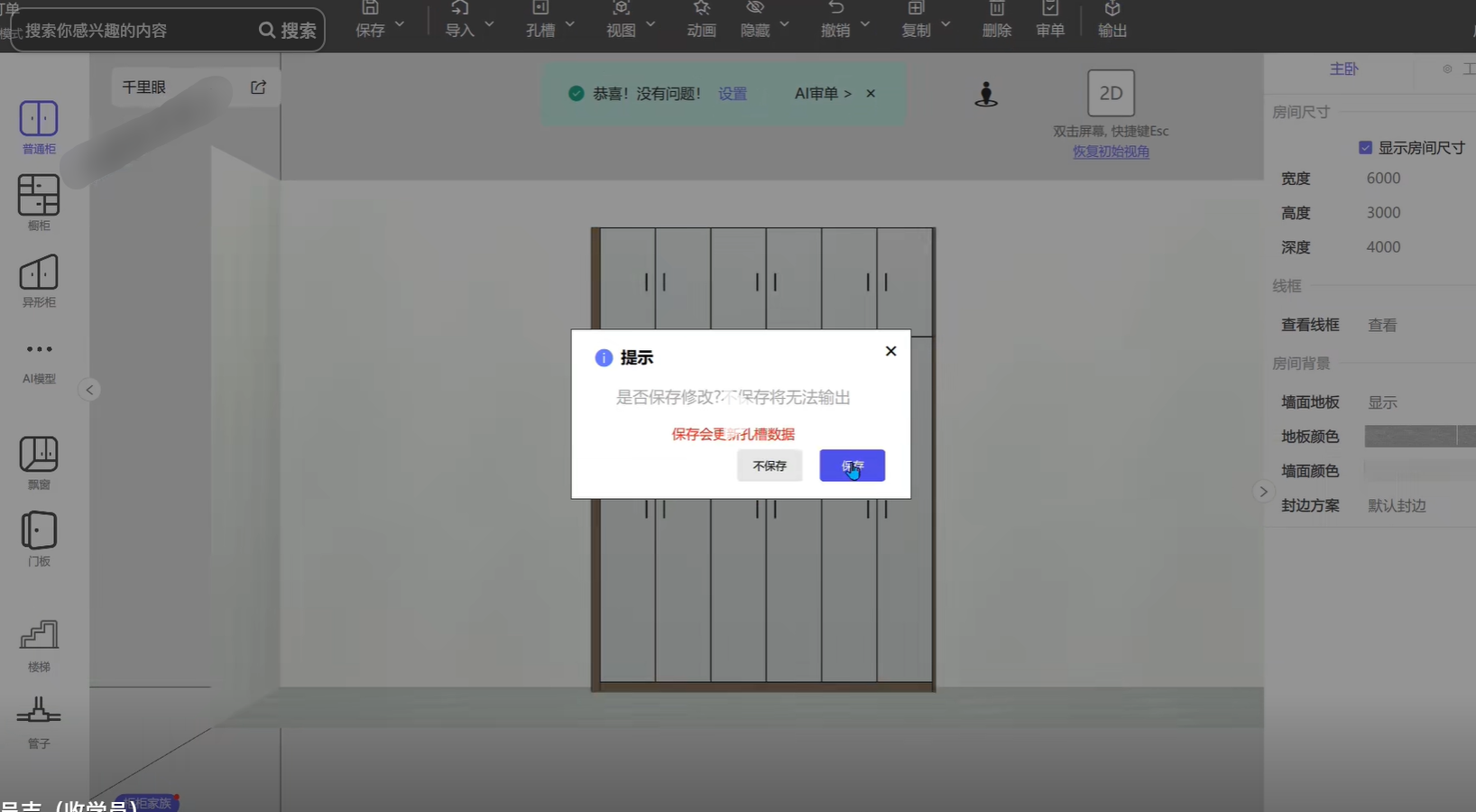Collapse the right panel with the chevron
Screen dimensions: 1476x812
point(1263,492)
